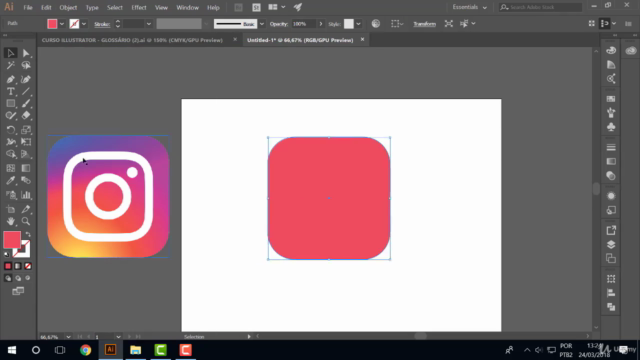
Task: Open fill color dropdown in control bar
Action: point(62,24)
